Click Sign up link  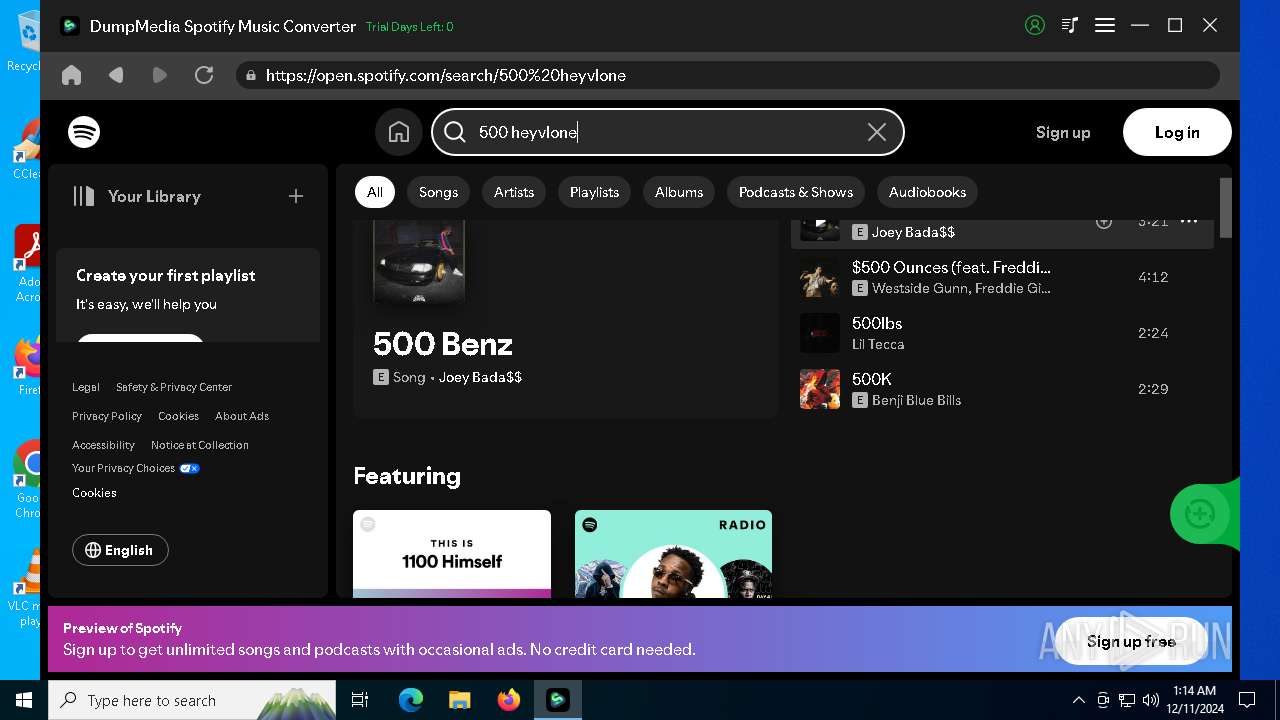(x=1063, y=132)
